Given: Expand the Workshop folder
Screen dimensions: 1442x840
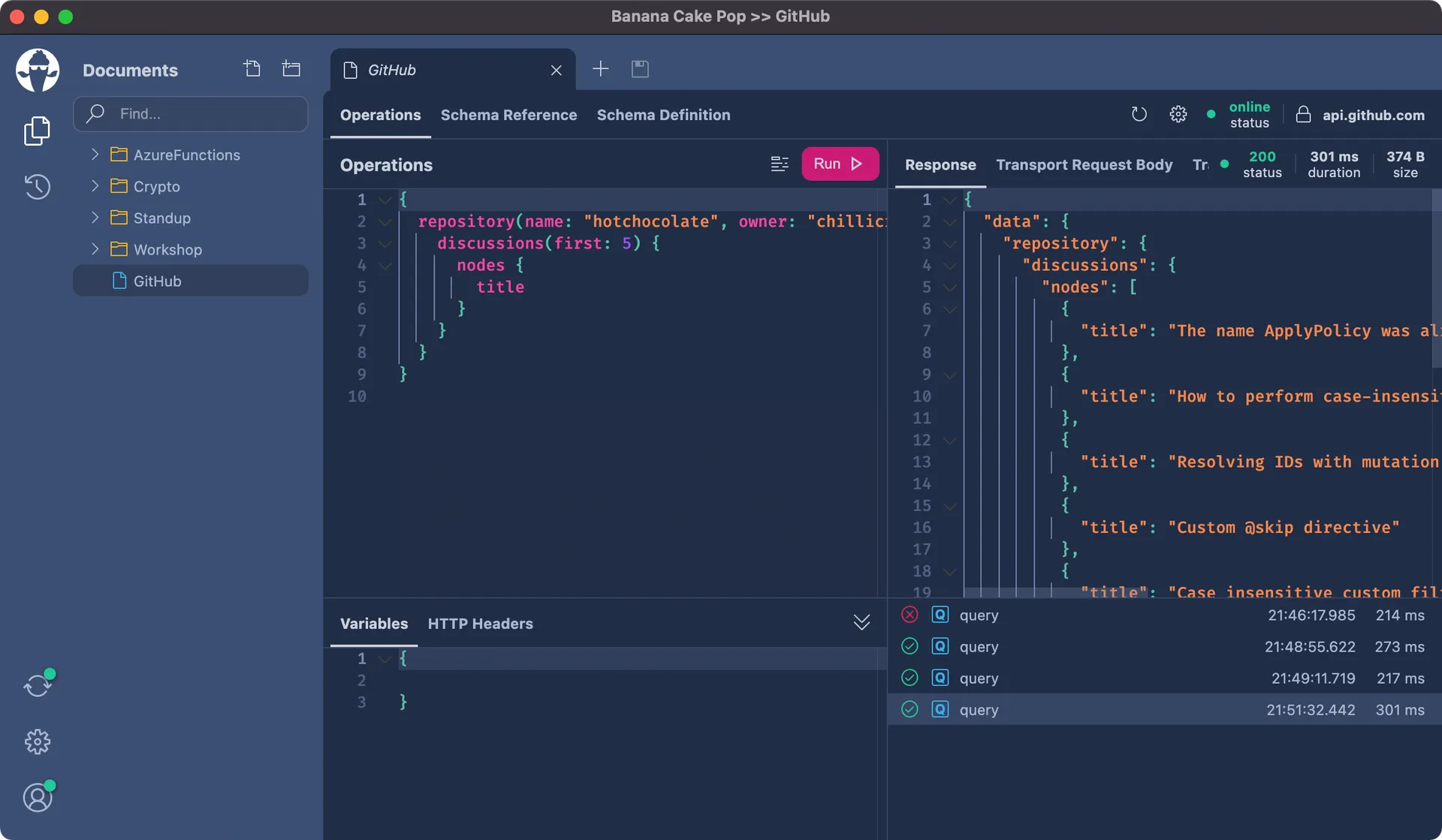Looking at the screenshot, I should (x=95, y=248).
